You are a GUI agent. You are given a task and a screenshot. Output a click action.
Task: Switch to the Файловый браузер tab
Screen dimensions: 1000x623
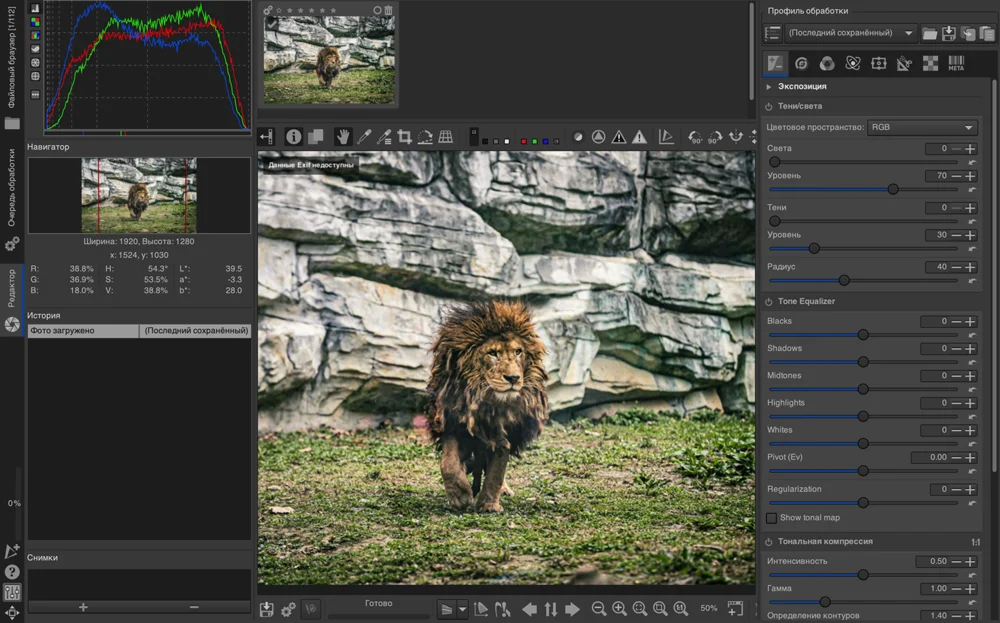pyautogui.click(x=11, y=67)
